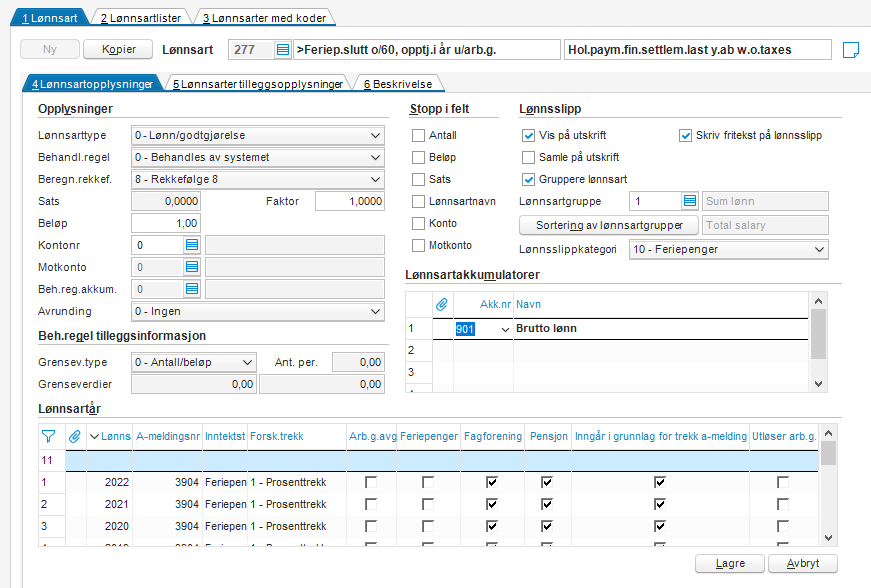This screenshot has width=871, height=588.
Task: Open the 6 Beskrivelse tab
Action: coord(398,84)
